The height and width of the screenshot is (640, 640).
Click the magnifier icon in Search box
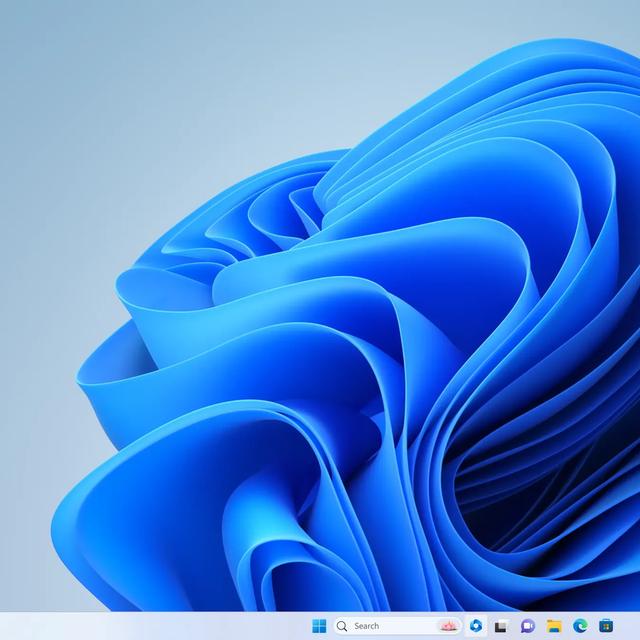[342, 626]
